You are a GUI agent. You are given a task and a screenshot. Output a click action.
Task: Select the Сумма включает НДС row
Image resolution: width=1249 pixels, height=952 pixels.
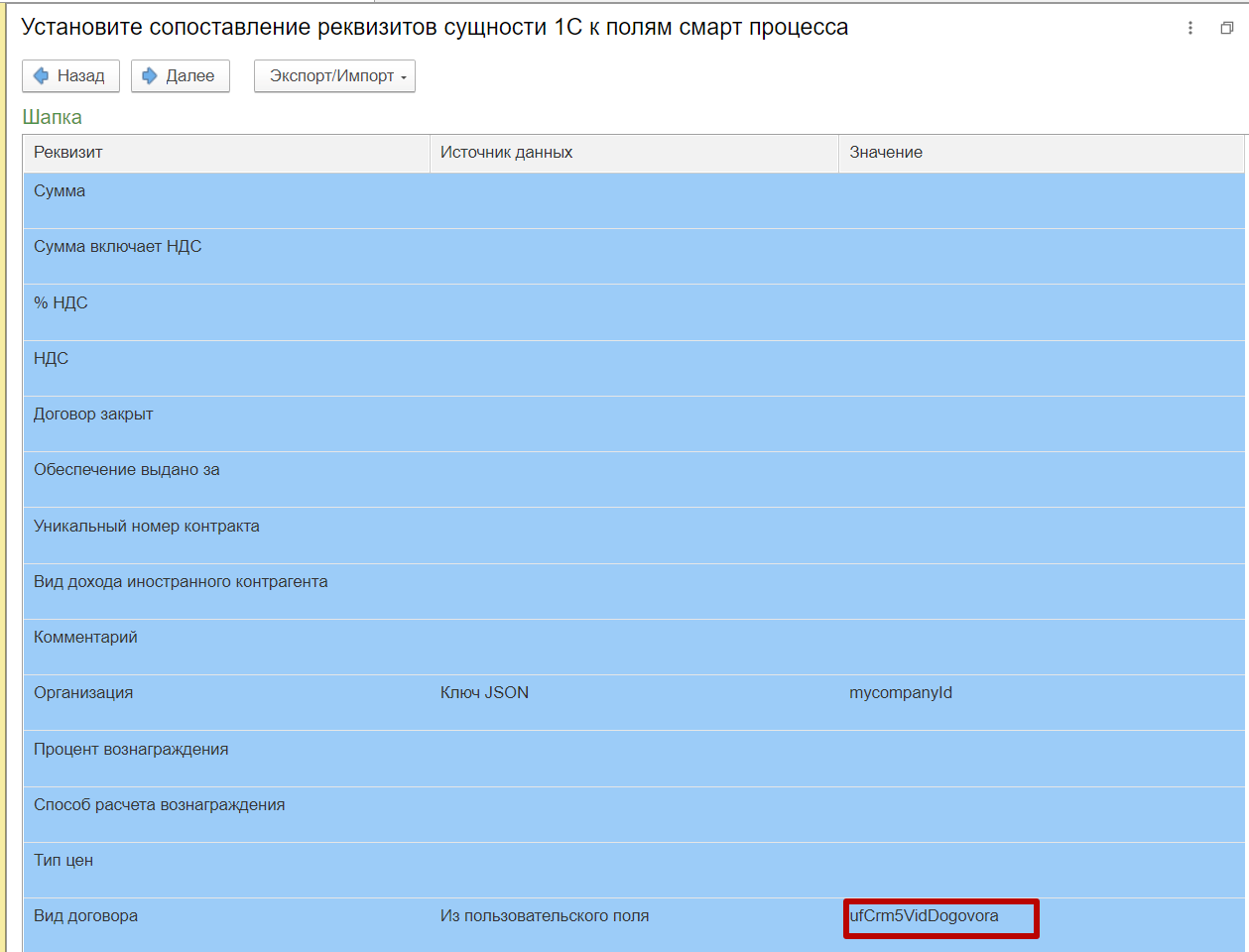click(x=117, y=247)
